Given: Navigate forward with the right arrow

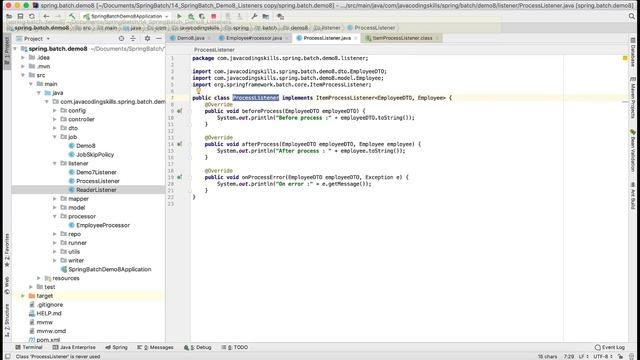Looking at the screenshot, I should pos(58,16).
